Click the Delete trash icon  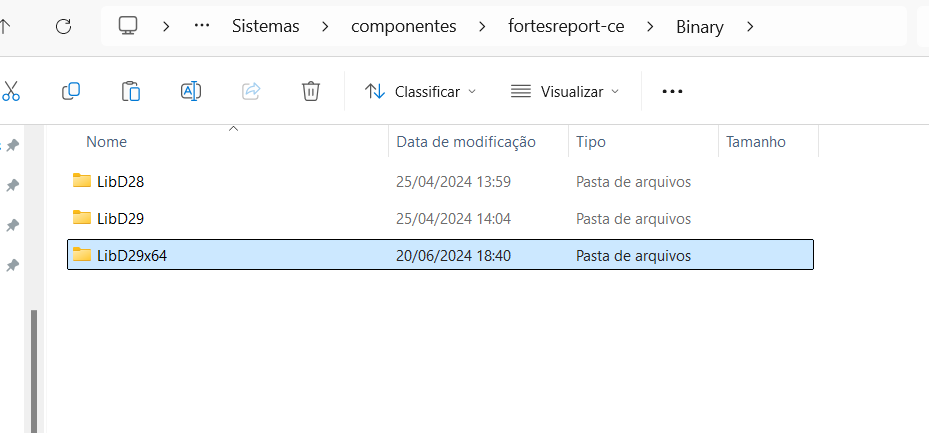311,91
